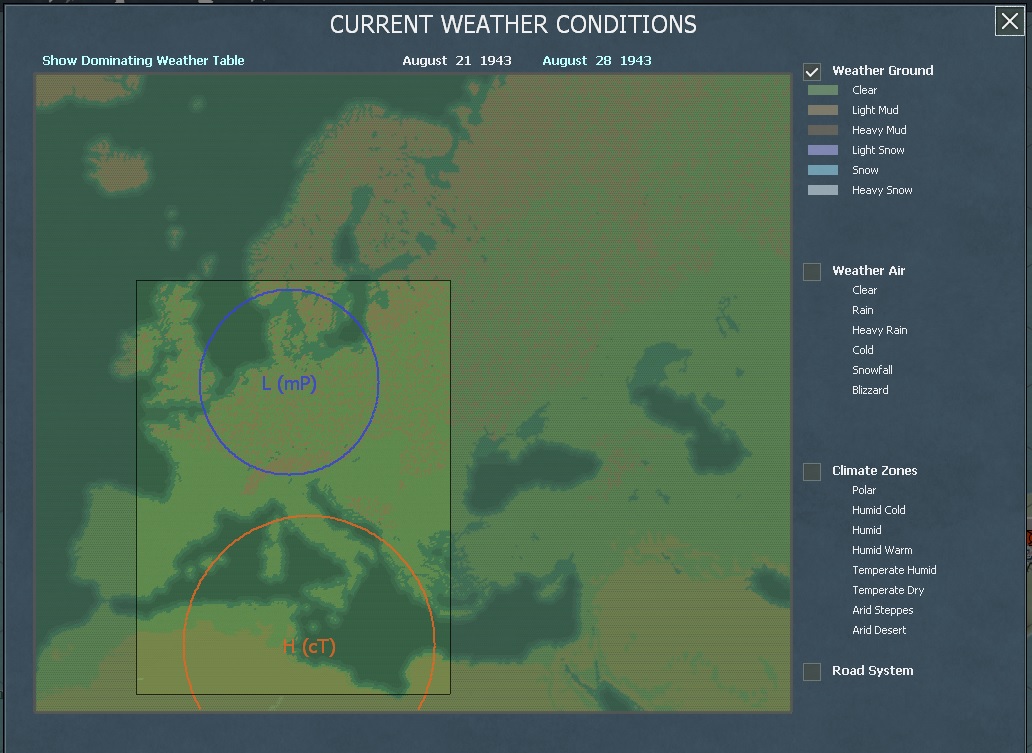
Task: Select the Arid Desert climate zone label
Action: [878, 630]
